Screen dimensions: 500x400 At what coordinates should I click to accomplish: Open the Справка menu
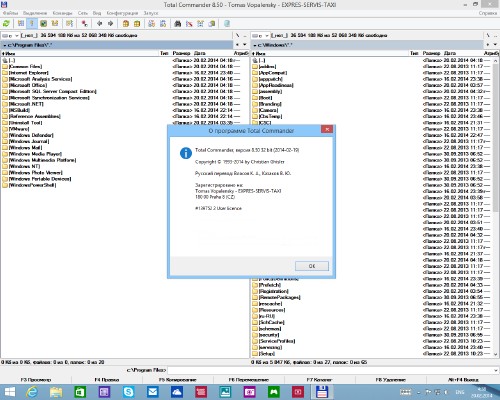[488, 13]
